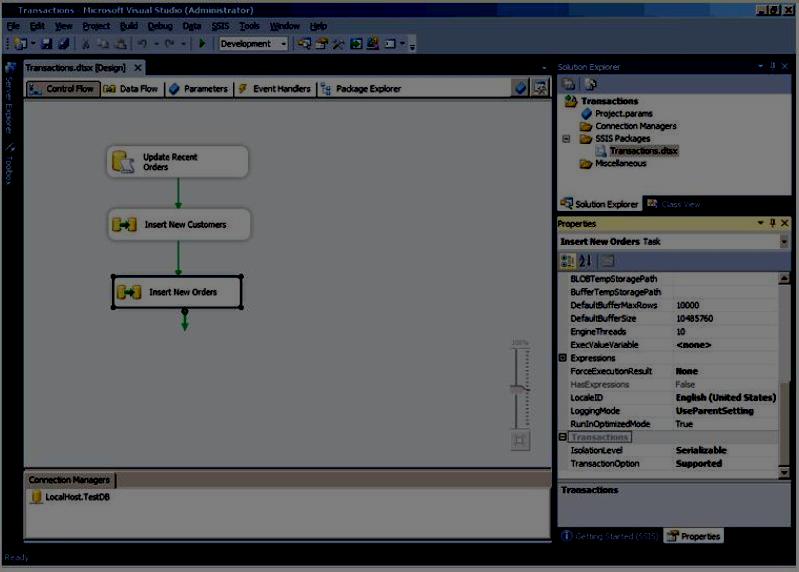Click the Property Pages icon in the Properties panel

click(x=606, y=261)
